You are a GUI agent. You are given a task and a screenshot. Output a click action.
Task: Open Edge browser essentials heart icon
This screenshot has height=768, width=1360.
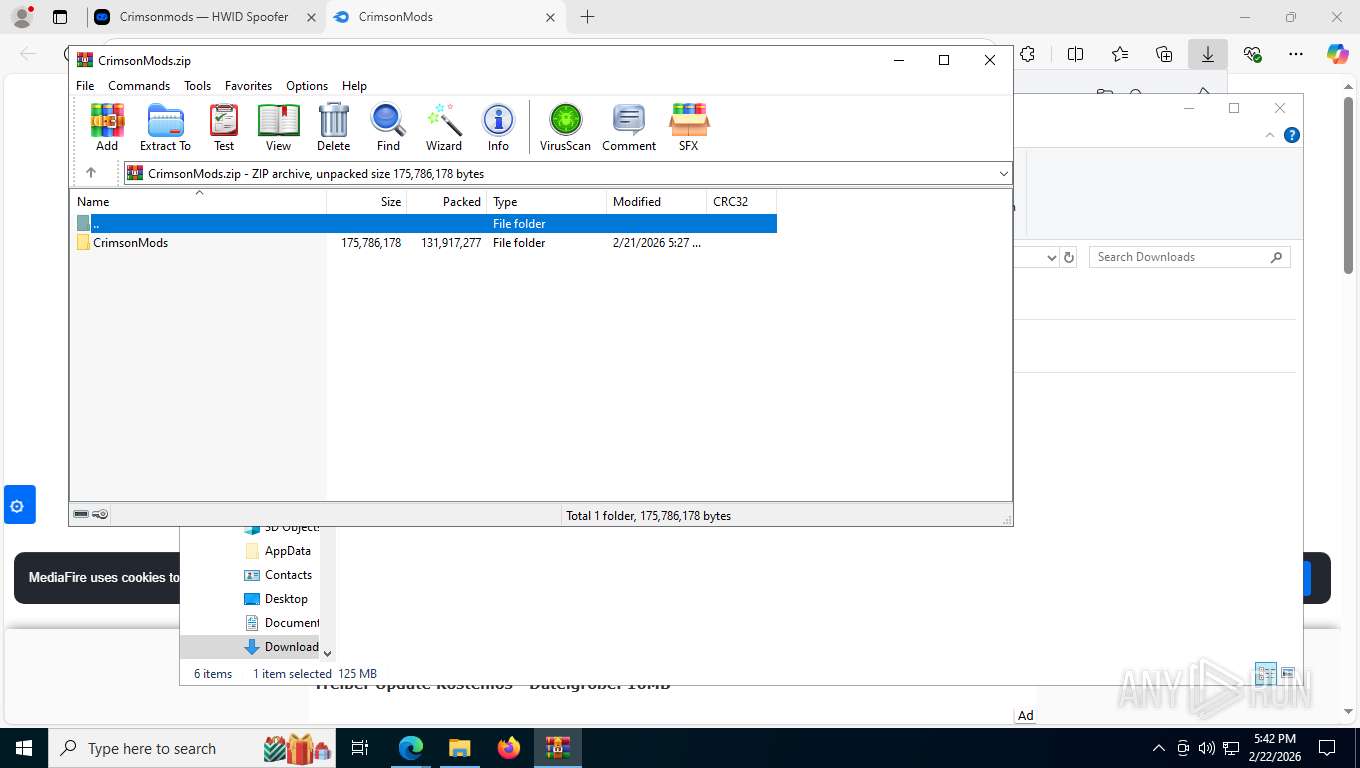[1252, 54]
